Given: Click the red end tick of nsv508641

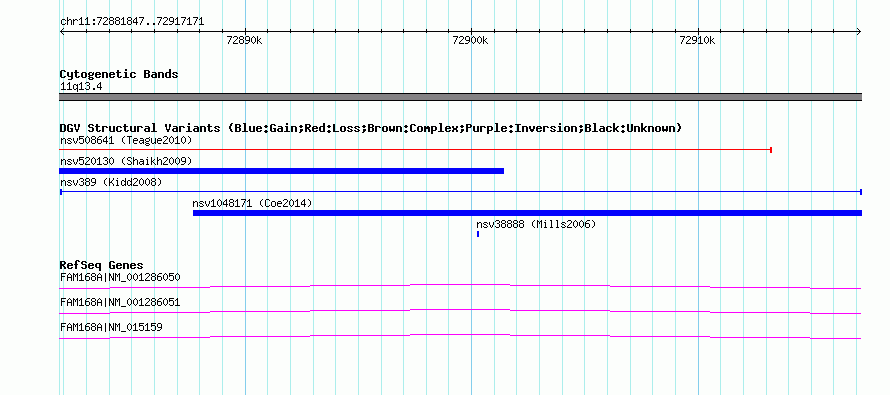Looking at the screenshot, I should 771,150.
